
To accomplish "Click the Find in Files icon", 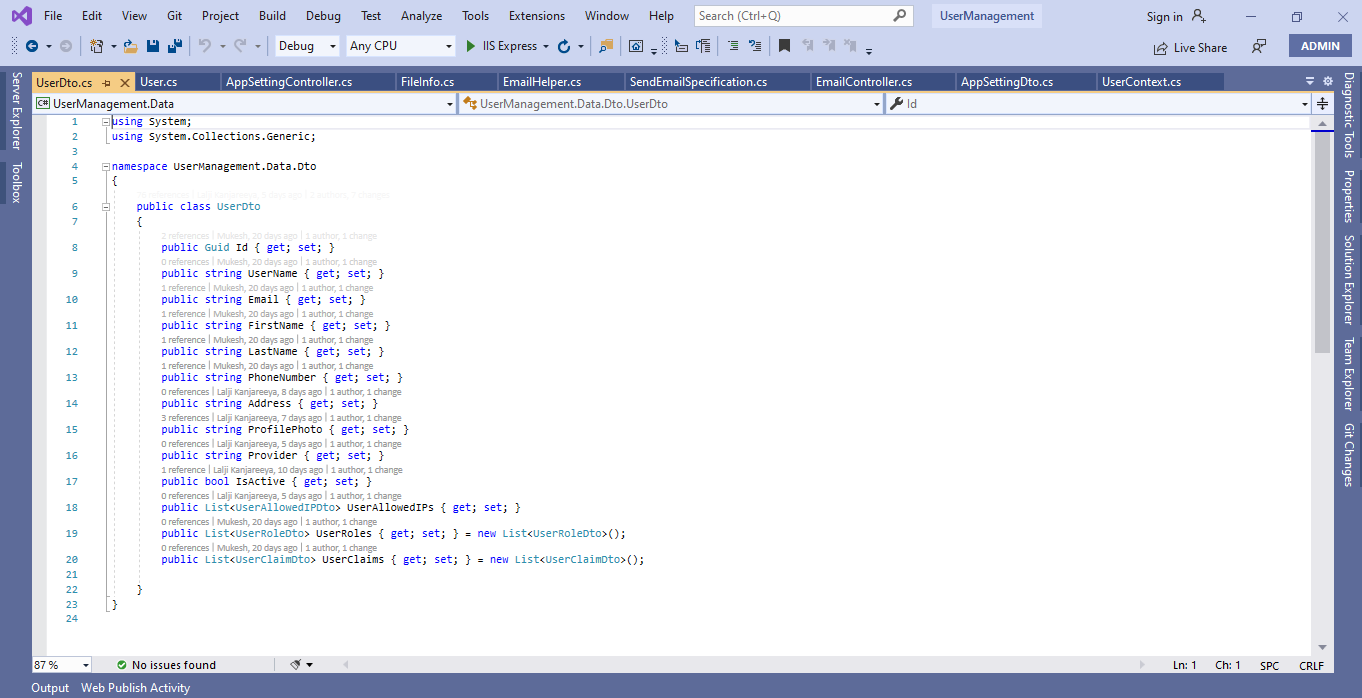I will (605, 46).
